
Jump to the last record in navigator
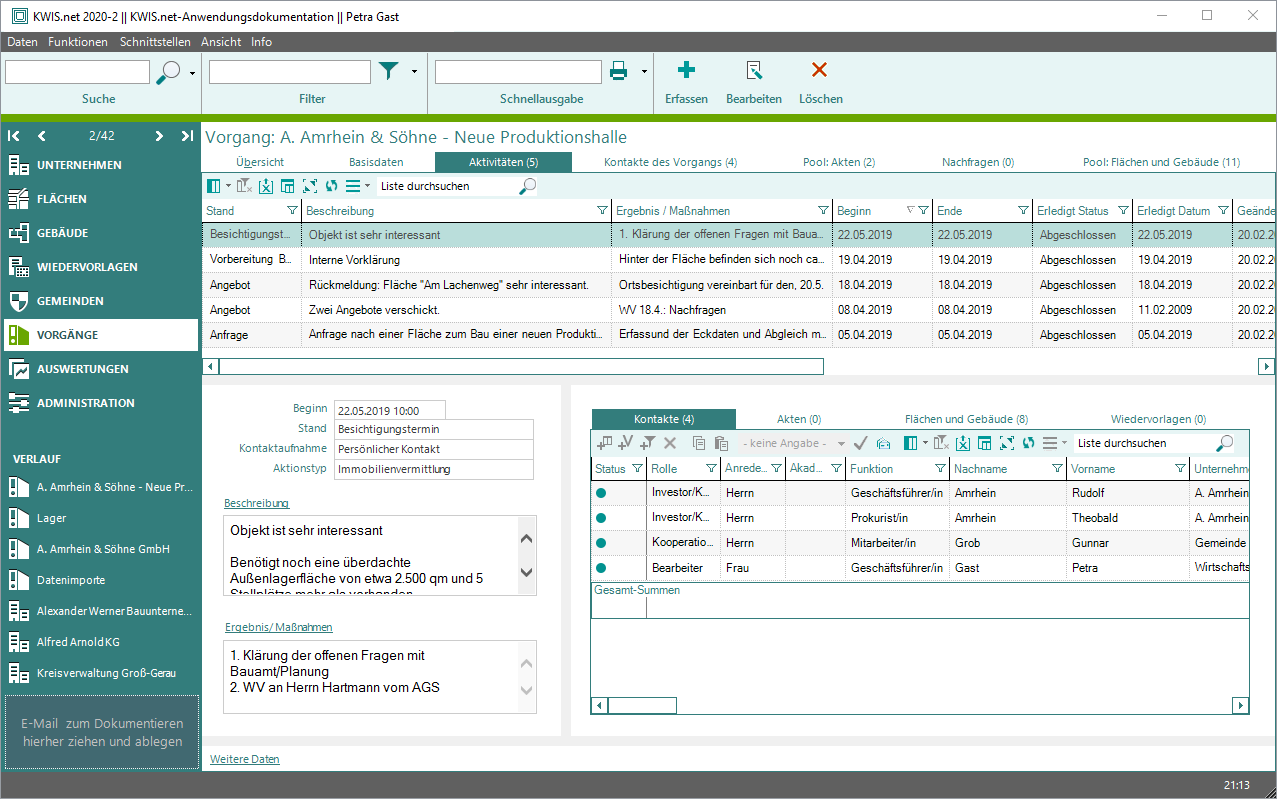(x=187, y=136)
